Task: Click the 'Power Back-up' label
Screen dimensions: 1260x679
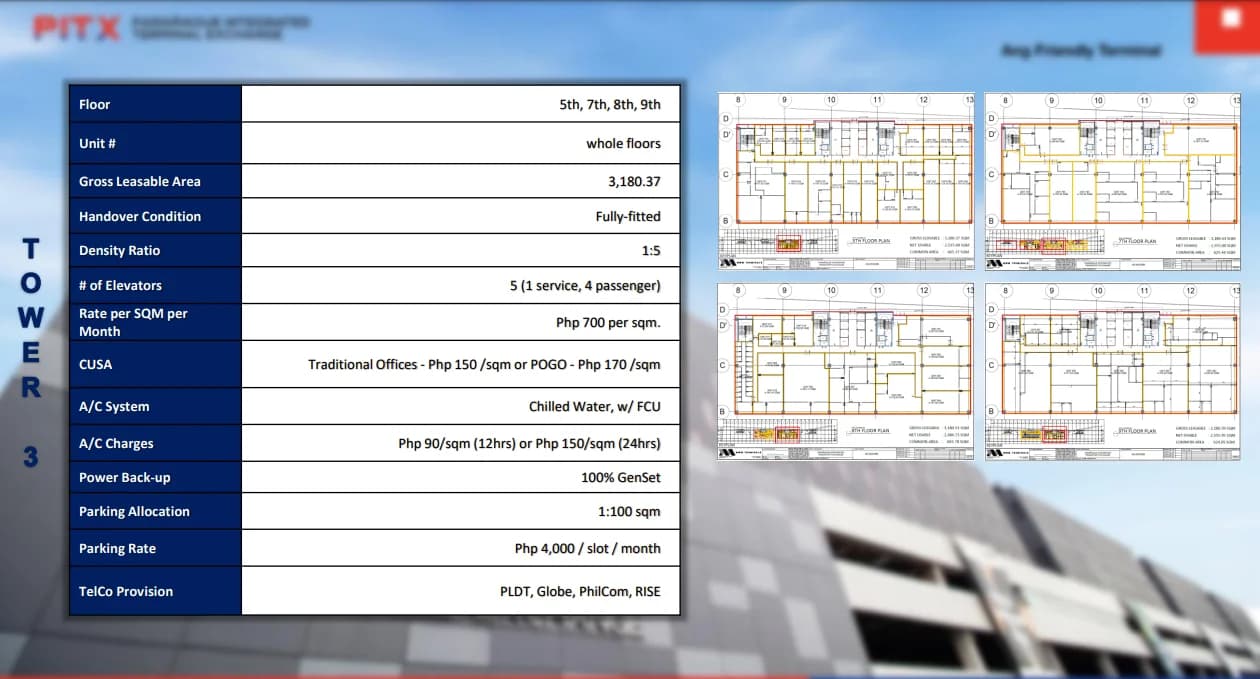Action: 125,477
